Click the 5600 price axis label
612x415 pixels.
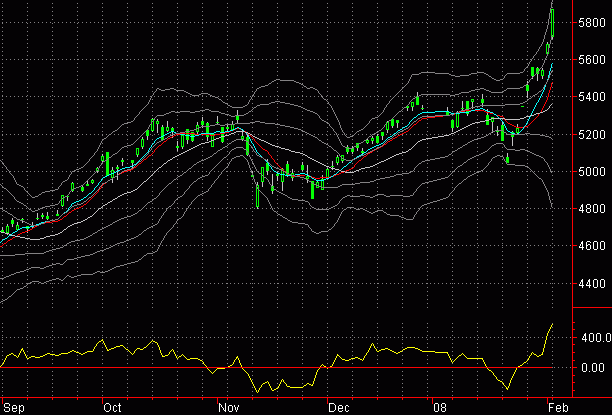592,60
